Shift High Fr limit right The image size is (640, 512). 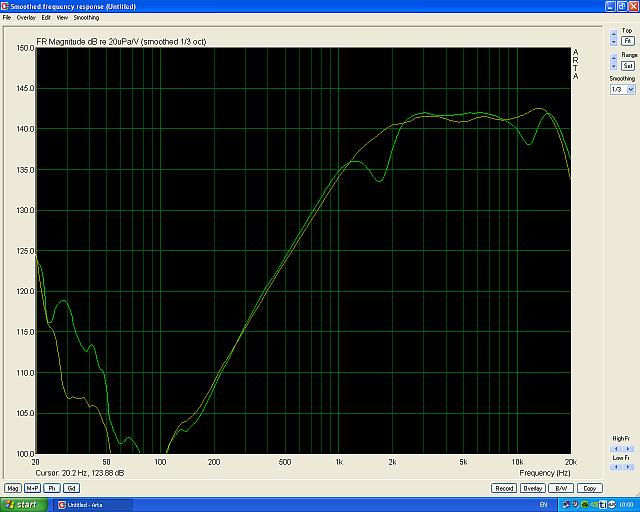click(x=627, y=448)
